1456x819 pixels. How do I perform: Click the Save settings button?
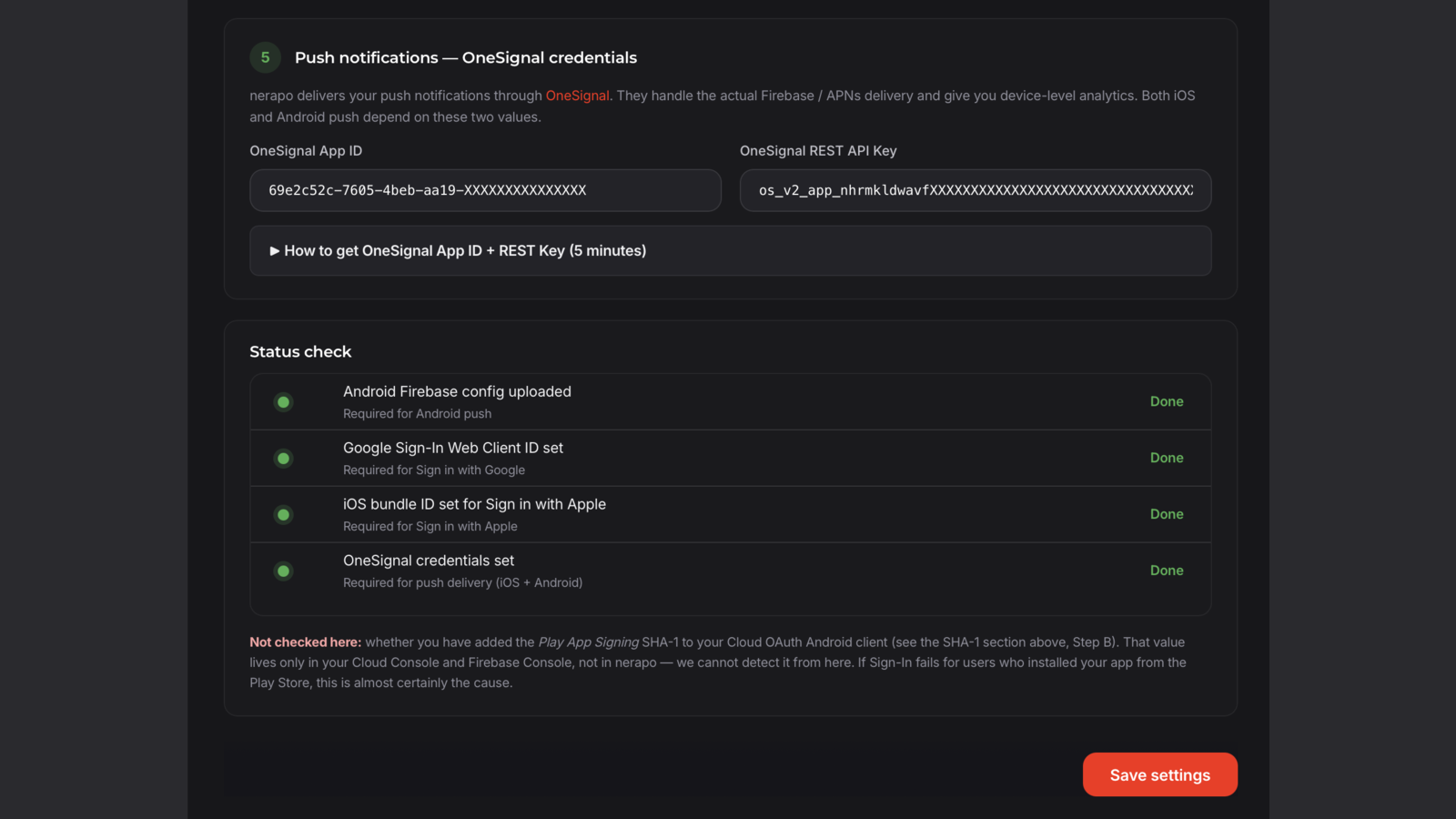point(1160,774)
